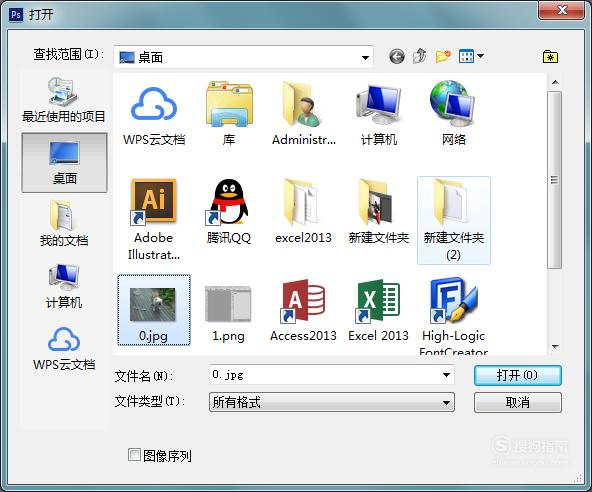The height and width of the screenshot is (492, 592).
Task: Go to 我的文档 in places sidebar
Action: click(64, 224)
